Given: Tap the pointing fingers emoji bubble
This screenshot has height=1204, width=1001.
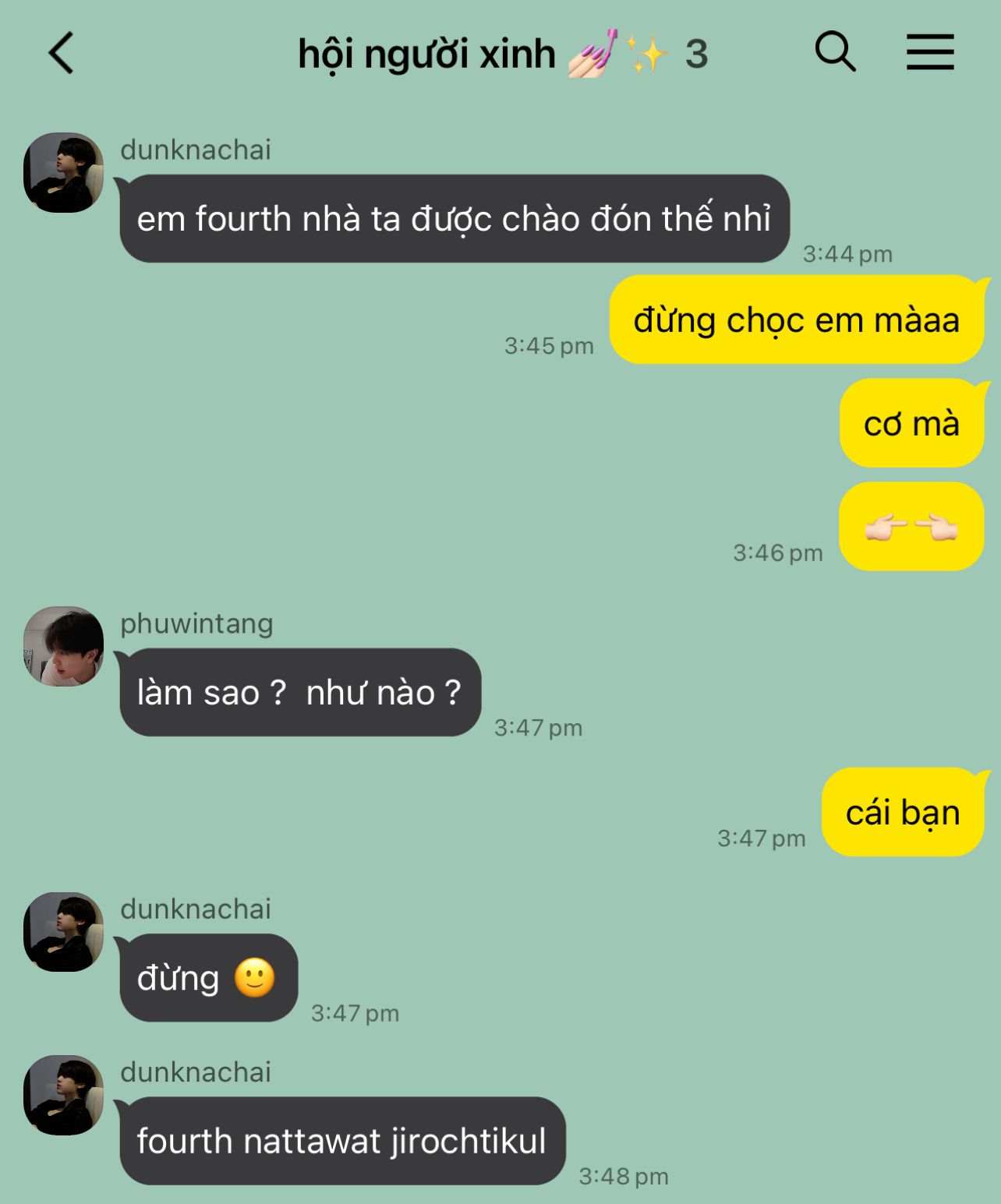Looking at the screenshot, I should pyautogui.click(x=912, y=527).
